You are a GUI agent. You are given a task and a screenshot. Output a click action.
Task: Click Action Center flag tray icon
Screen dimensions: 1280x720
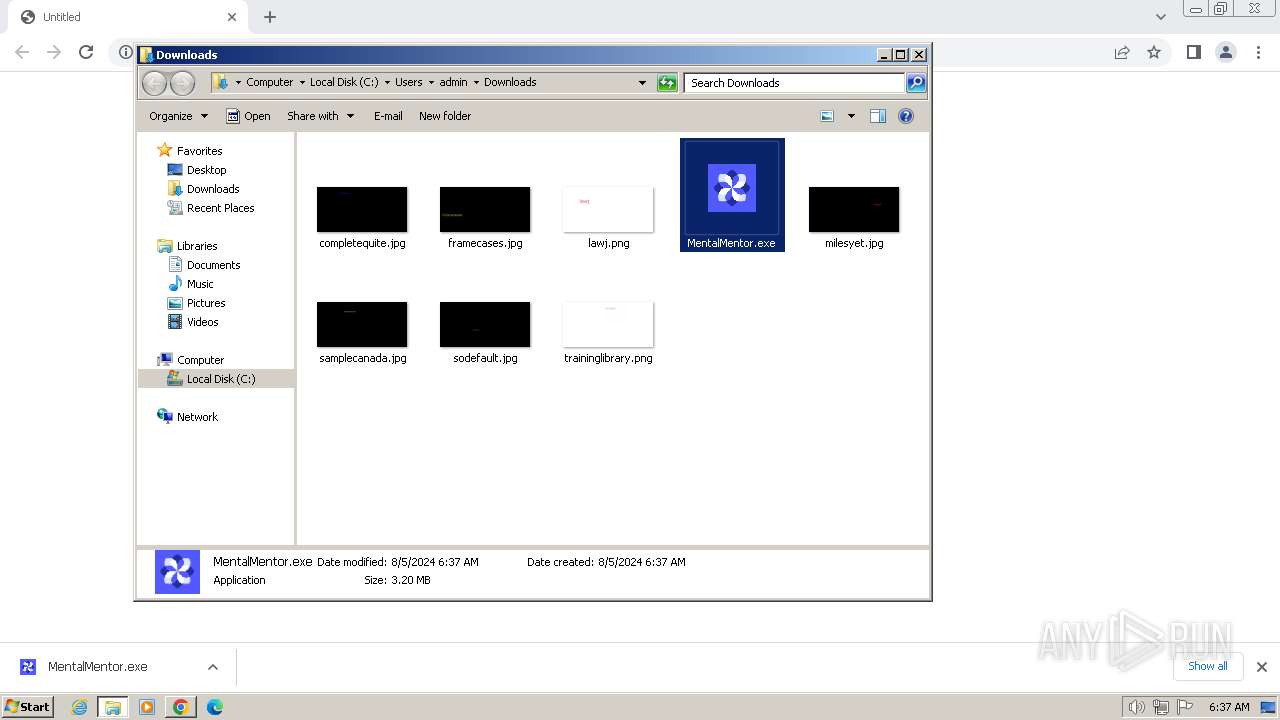pos(1187,707)
